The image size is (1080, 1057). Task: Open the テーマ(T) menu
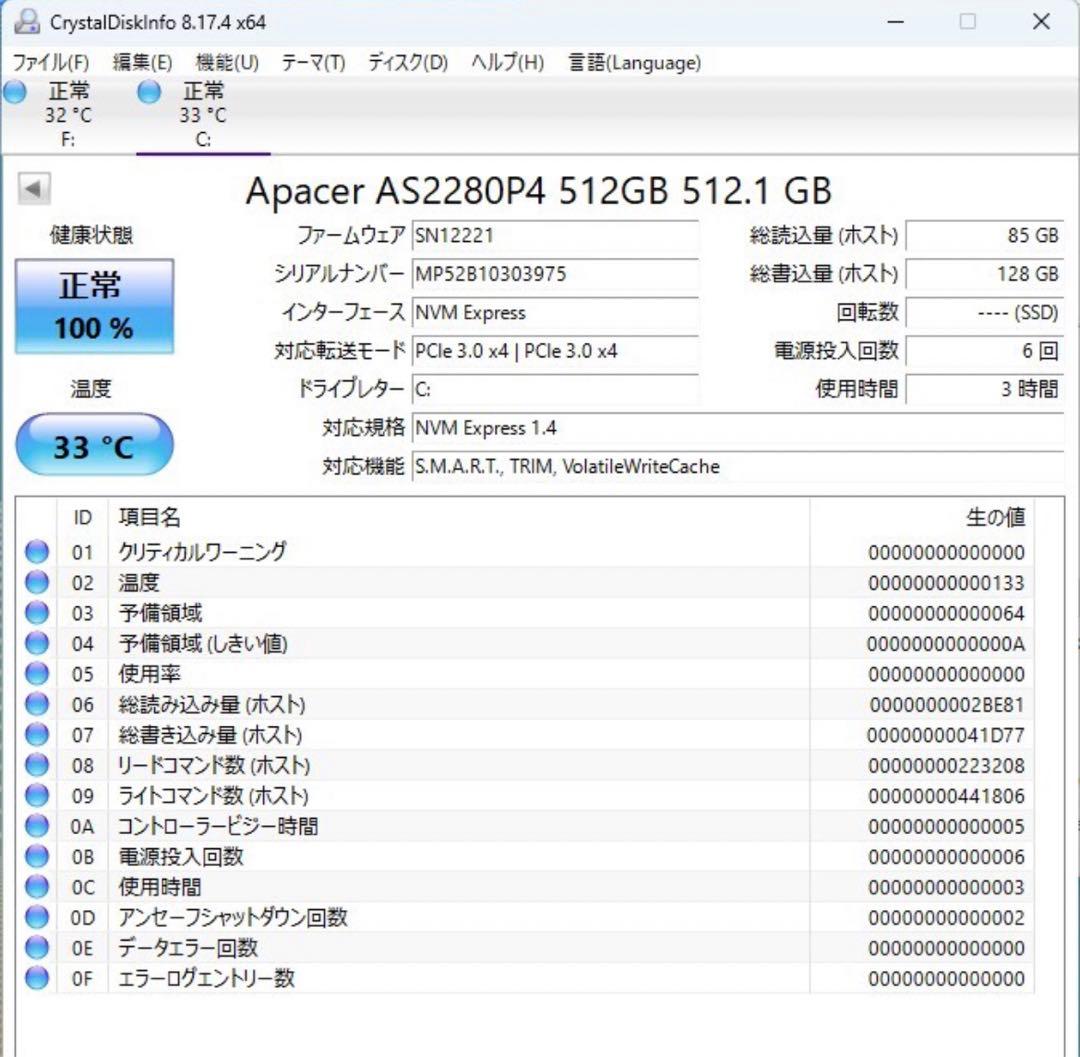click(312, 62)
